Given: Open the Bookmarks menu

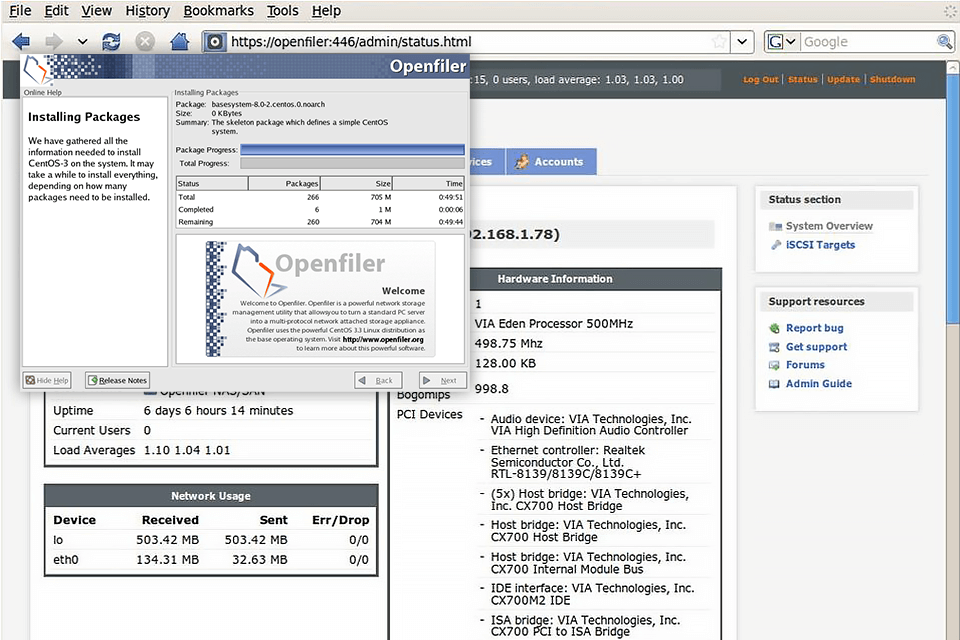Looking at the screenshot, I should [218, 11].
